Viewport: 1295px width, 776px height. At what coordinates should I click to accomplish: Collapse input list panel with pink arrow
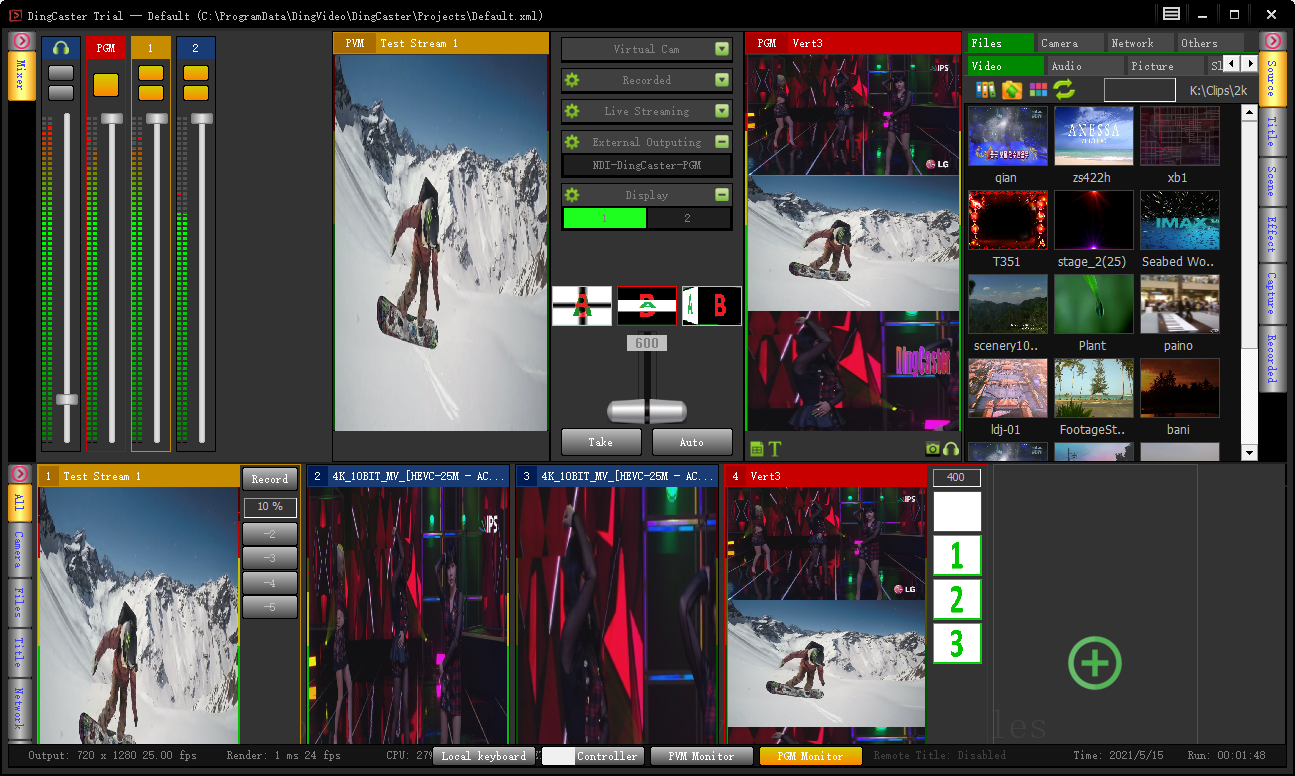(21, 473)
